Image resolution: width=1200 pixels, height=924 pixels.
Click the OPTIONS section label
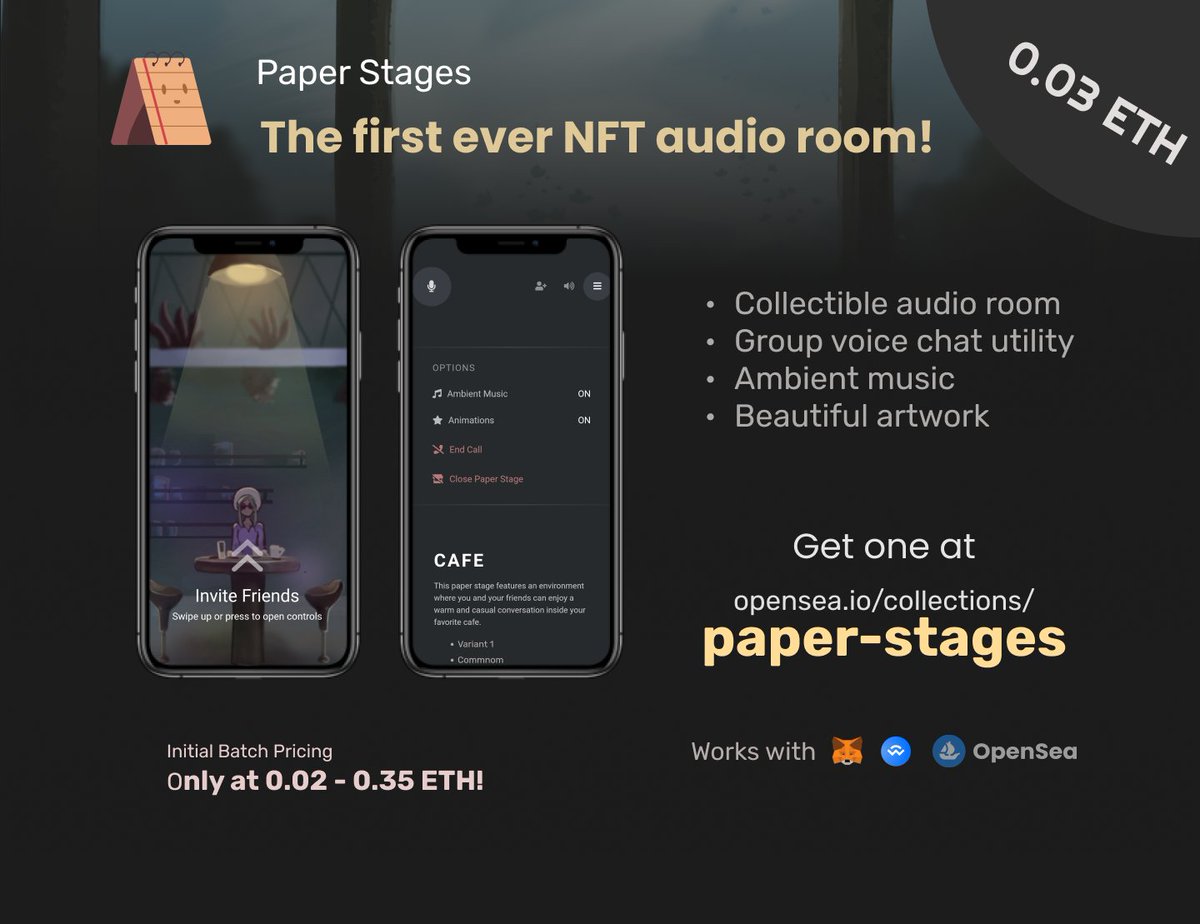click(454, 368)
